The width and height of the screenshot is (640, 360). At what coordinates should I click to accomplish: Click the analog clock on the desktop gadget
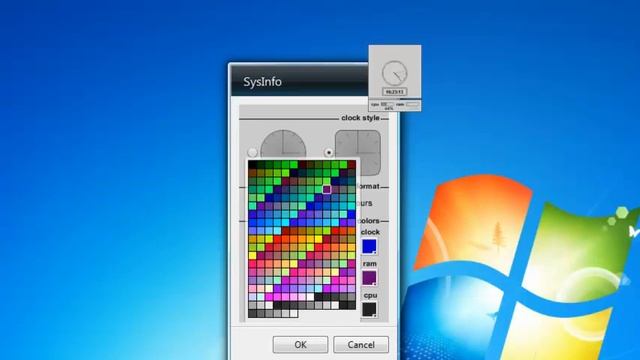pos(395,73)
